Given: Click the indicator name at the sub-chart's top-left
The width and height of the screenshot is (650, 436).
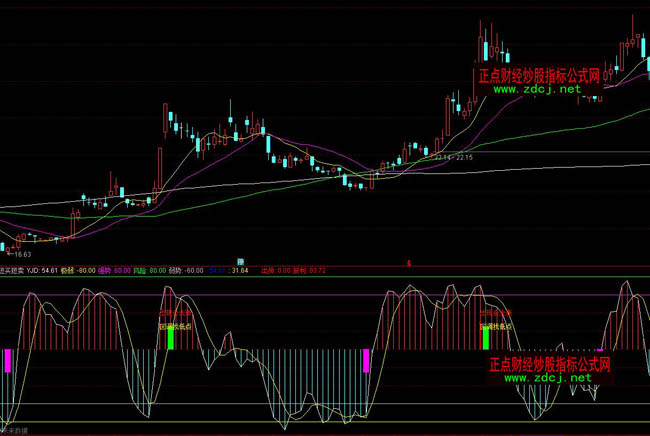Looking at the screenshot, I should 13,270.
